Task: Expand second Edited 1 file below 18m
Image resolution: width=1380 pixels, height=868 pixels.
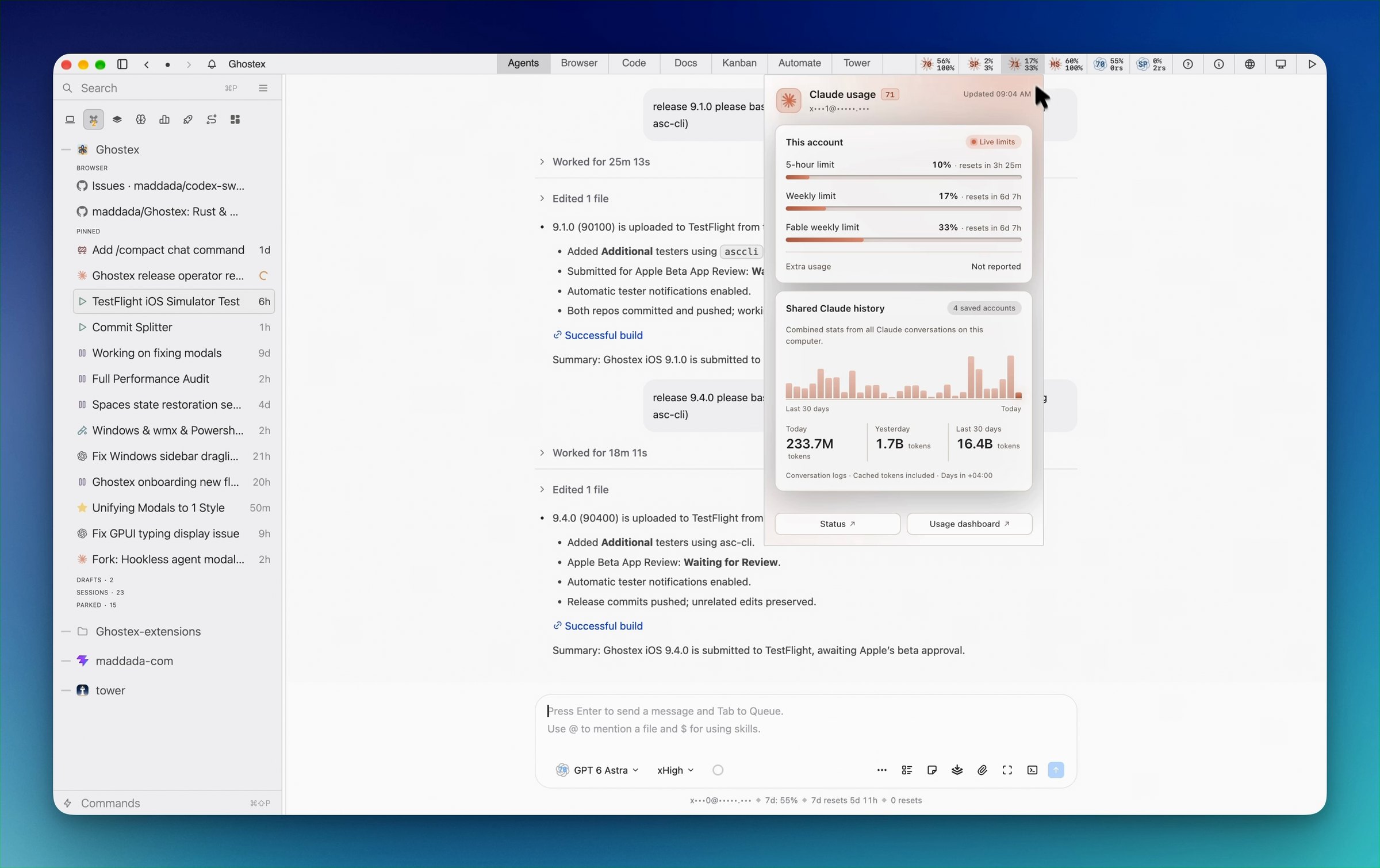Action: (574, 490)
